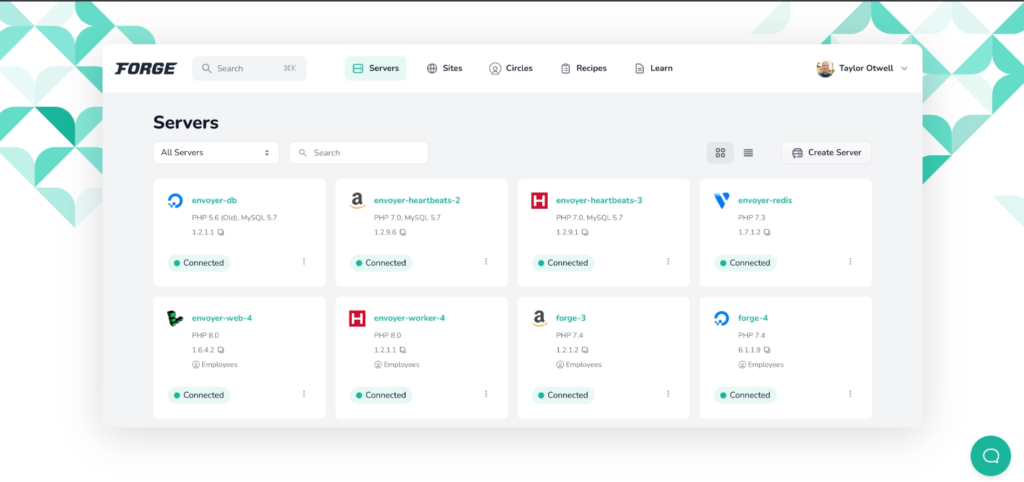Screen dimensions: 1024x482
Task: Focus the top navigation Search box
Action: tap(249, 69)
